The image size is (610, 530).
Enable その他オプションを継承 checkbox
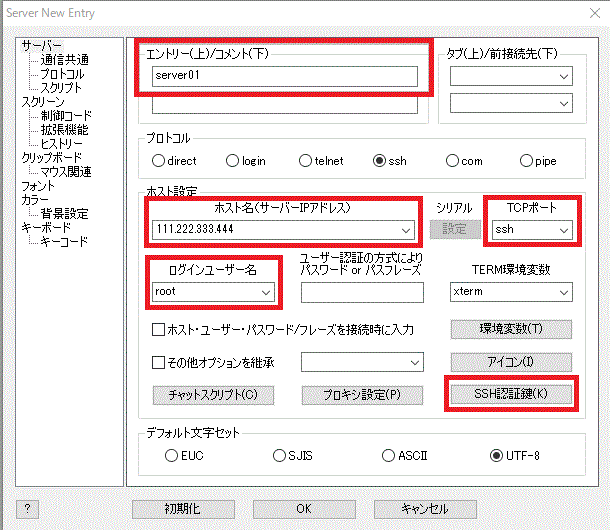(158, 362)
